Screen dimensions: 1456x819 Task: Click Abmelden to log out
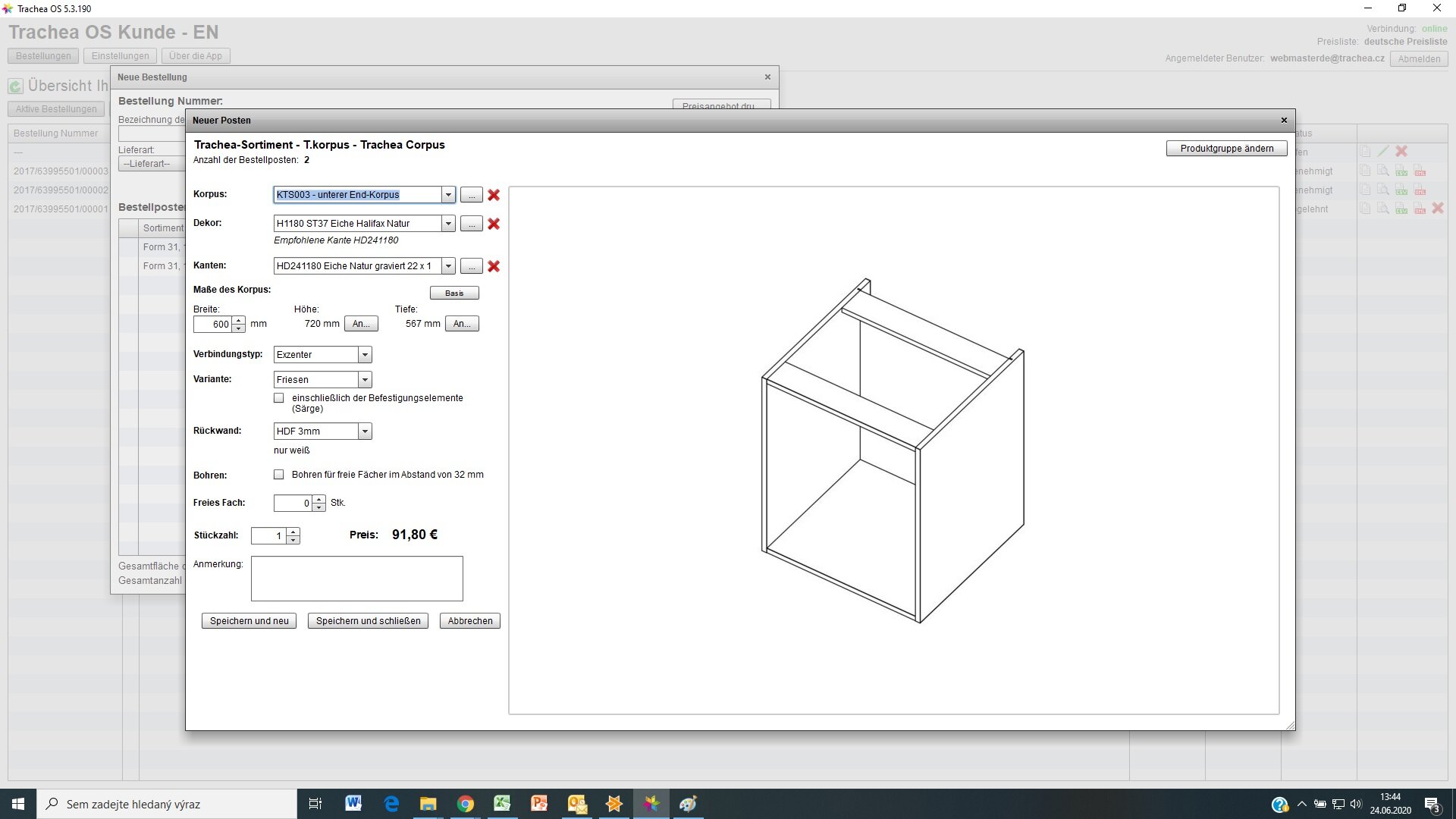(1419, 59)
